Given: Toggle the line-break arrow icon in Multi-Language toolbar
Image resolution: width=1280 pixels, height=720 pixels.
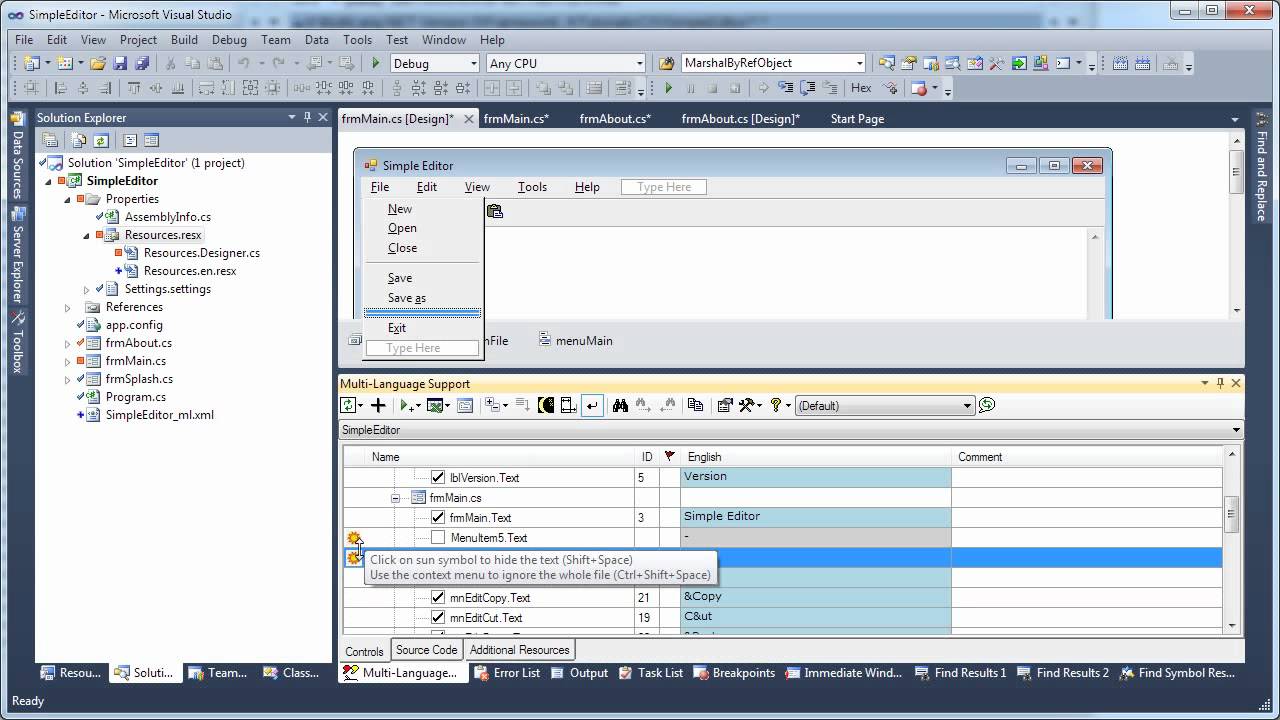Looking at the screenshot, I should tap(592, 405).
